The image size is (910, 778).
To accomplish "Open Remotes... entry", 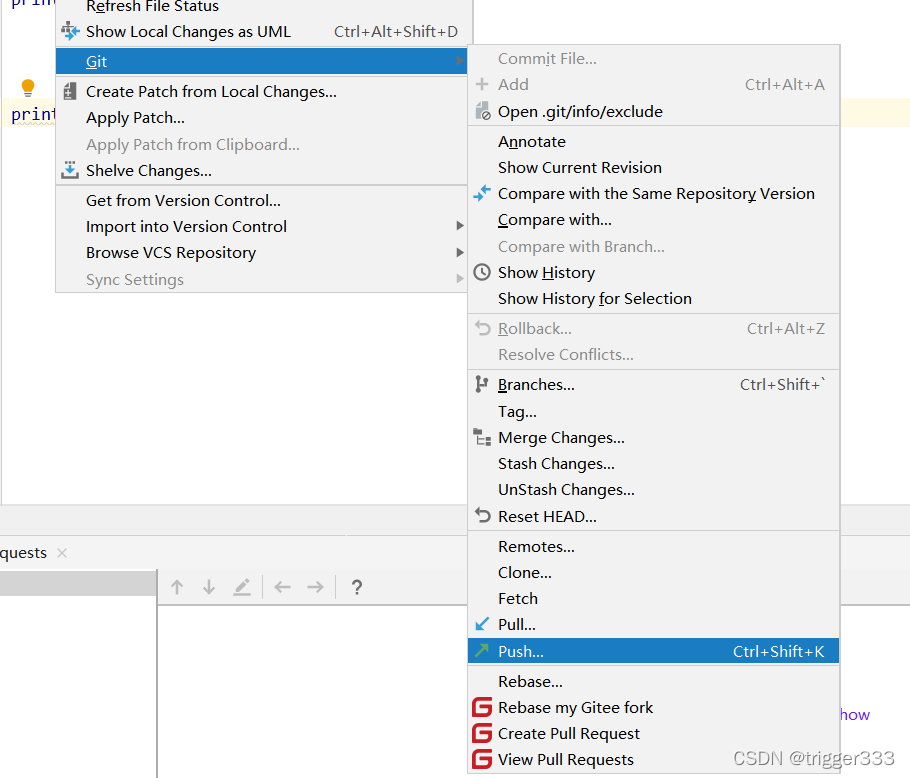I will pos(653,547).
